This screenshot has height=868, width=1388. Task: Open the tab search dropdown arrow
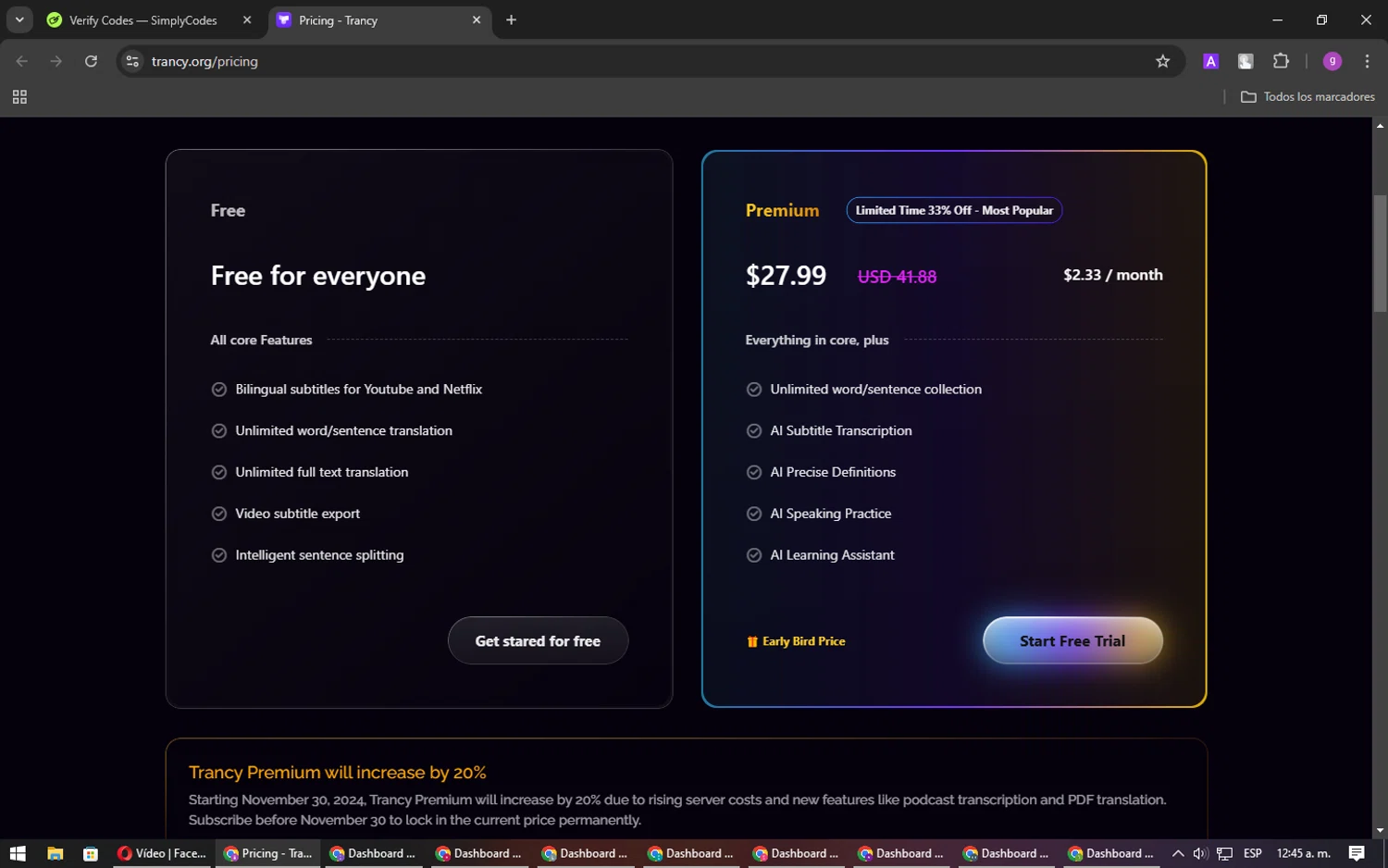(x=19, y=19)
